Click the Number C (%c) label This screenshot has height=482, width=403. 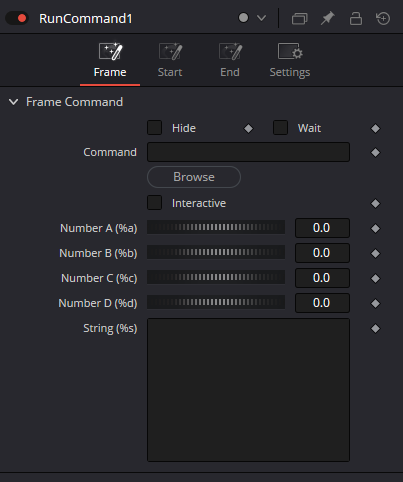tap(99, 278)
